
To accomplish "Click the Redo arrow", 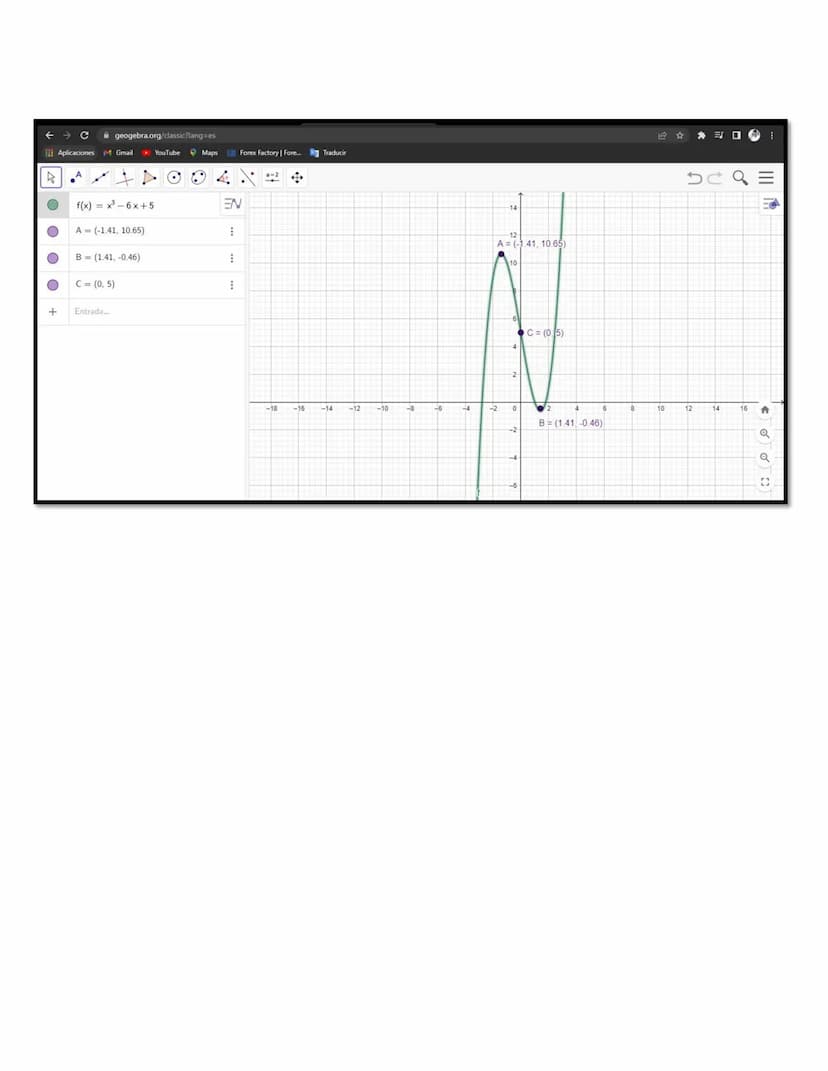I will [715, 178].
